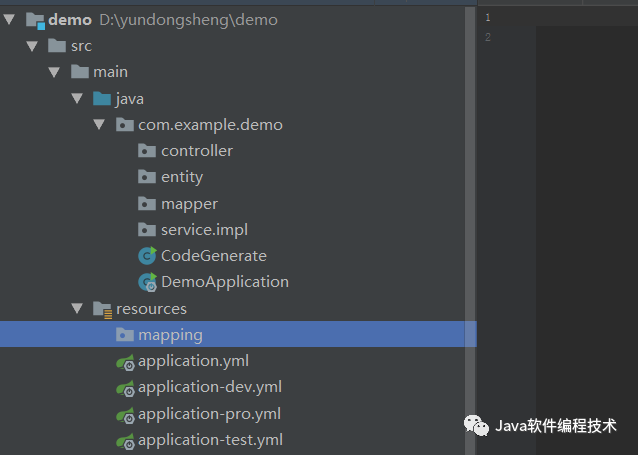This screenshot has width=638, height=455.
Task: Click the service.impl package icon
Action: click(147, 230)
